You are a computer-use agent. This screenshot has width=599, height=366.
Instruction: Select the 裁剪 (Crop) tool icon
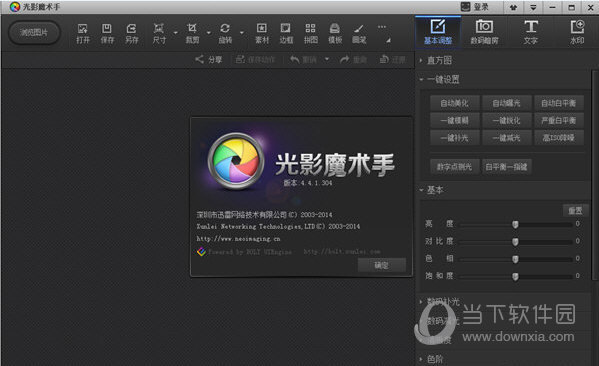coord(192,33)
